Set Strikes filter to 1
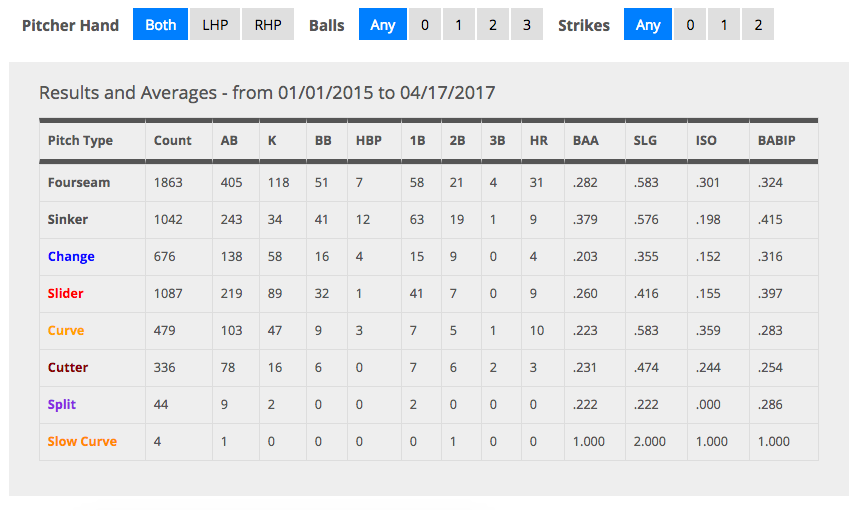This screenshot has height=510, width=860. pyautogui.click(x=724, y=24)
